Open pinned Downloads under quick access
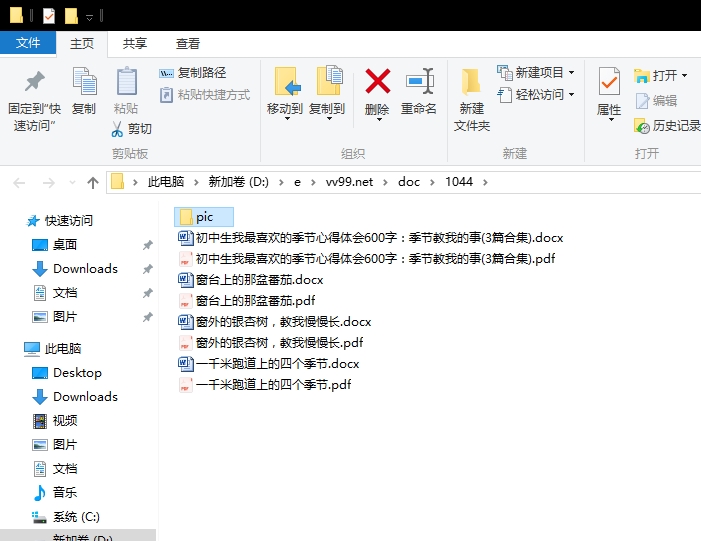Screen dimensions: 701x541 pyautogui.click(x=75, y=269)
